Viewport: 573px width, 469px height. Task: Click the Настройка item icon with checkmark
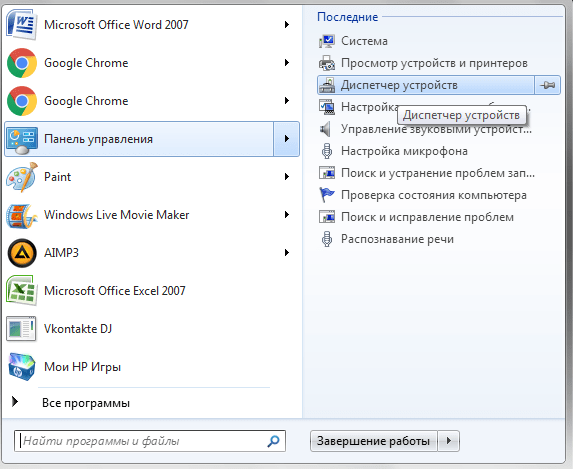(x=327, y=107)
